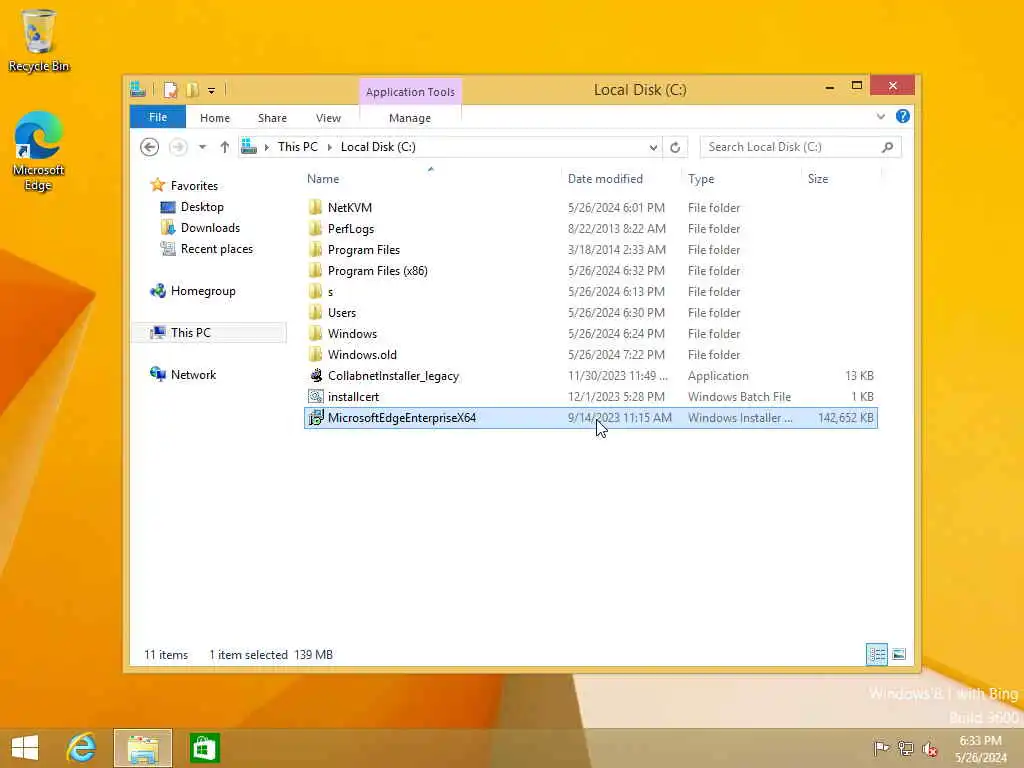Select the Windows folder icon
This screenshot has width=1024, height=768.
pos(315,334)
